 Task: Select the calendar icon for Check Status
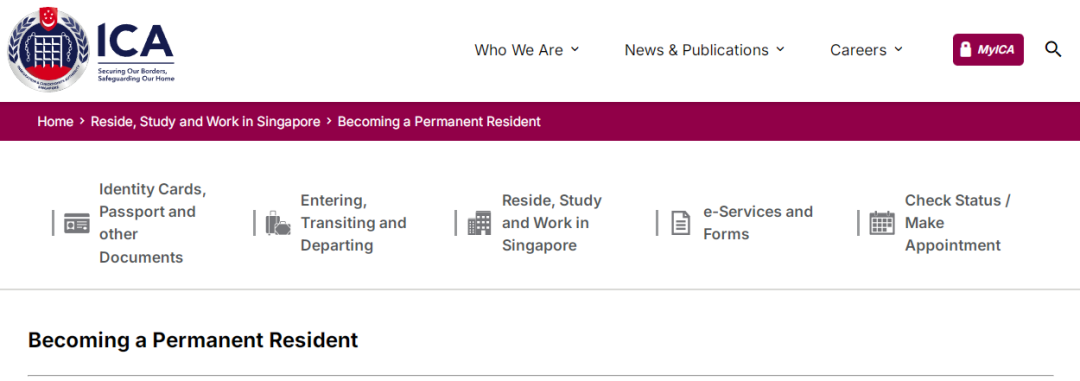tap(882, 223)
